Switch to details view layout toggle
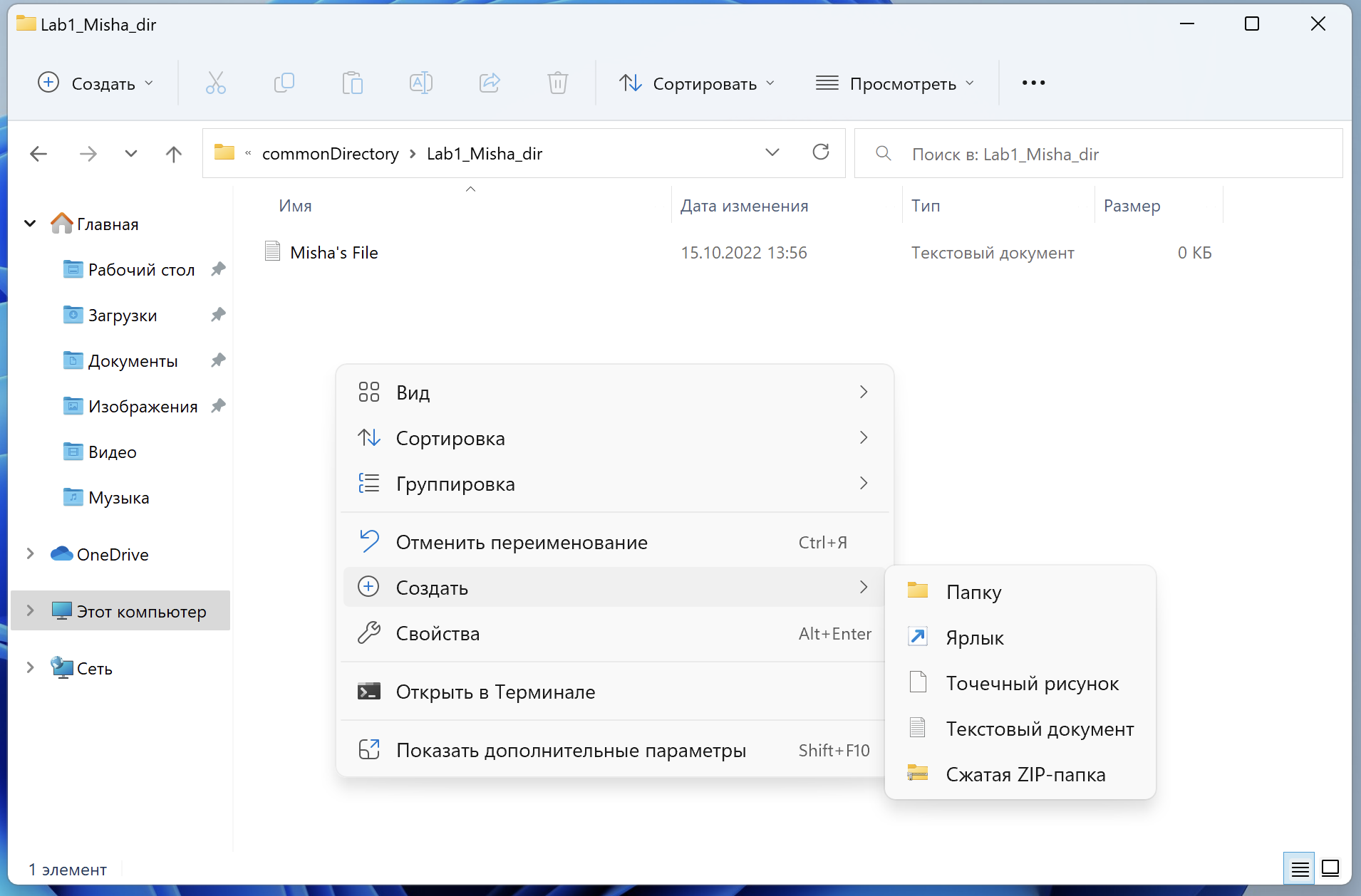Image resolution: width=1361 pixels, height=896 pixels. (1300, 868)
